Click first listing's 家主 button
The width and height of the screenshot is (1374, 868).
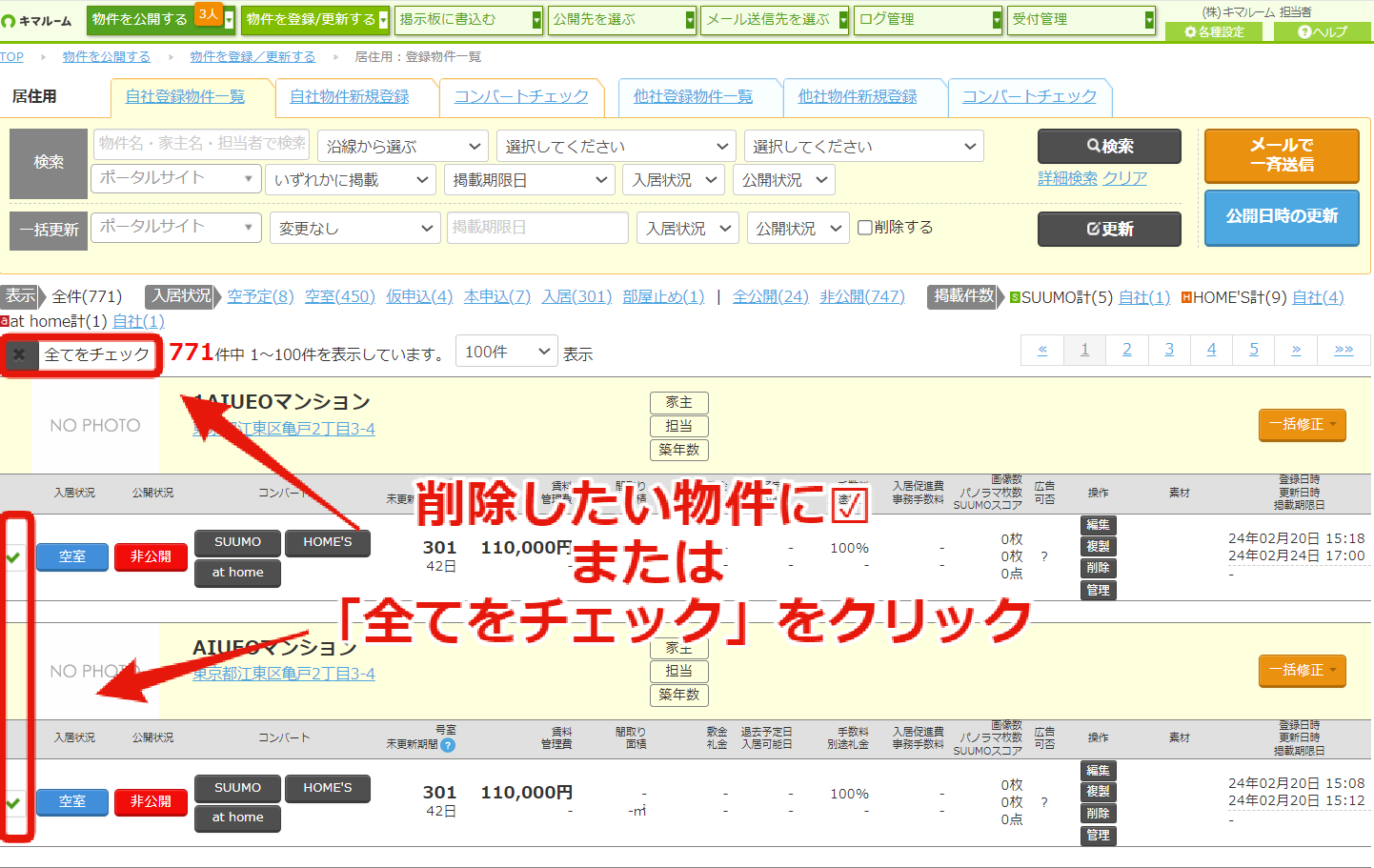coord(678,403)
